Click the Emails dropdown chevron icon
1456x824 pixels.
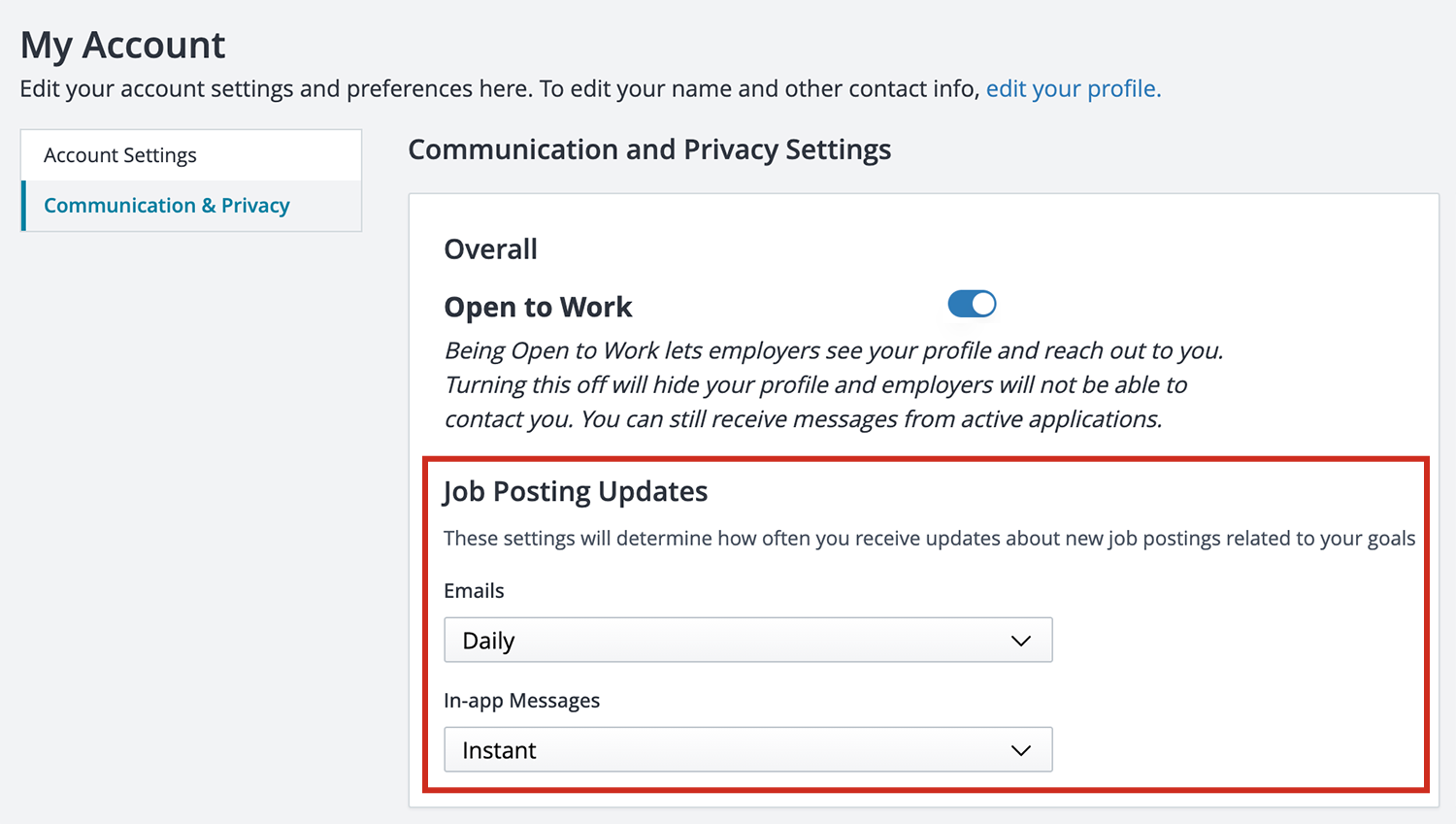point(1019,641)
